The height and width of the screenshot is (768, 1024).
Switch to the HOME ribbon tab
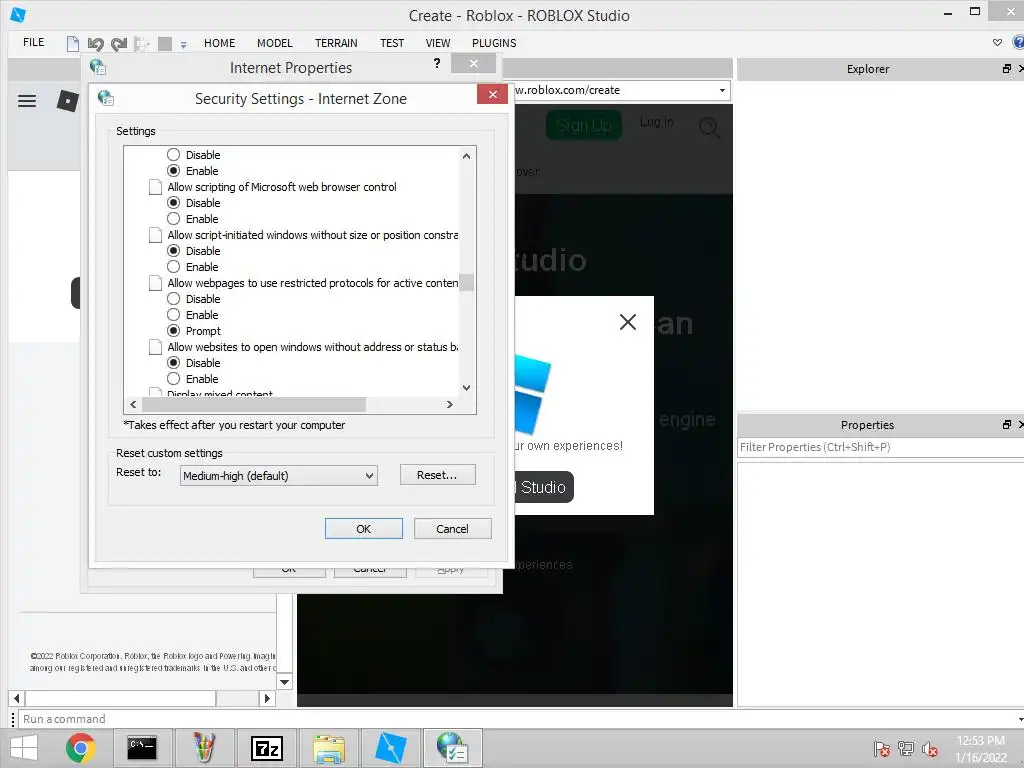[219, 43]
